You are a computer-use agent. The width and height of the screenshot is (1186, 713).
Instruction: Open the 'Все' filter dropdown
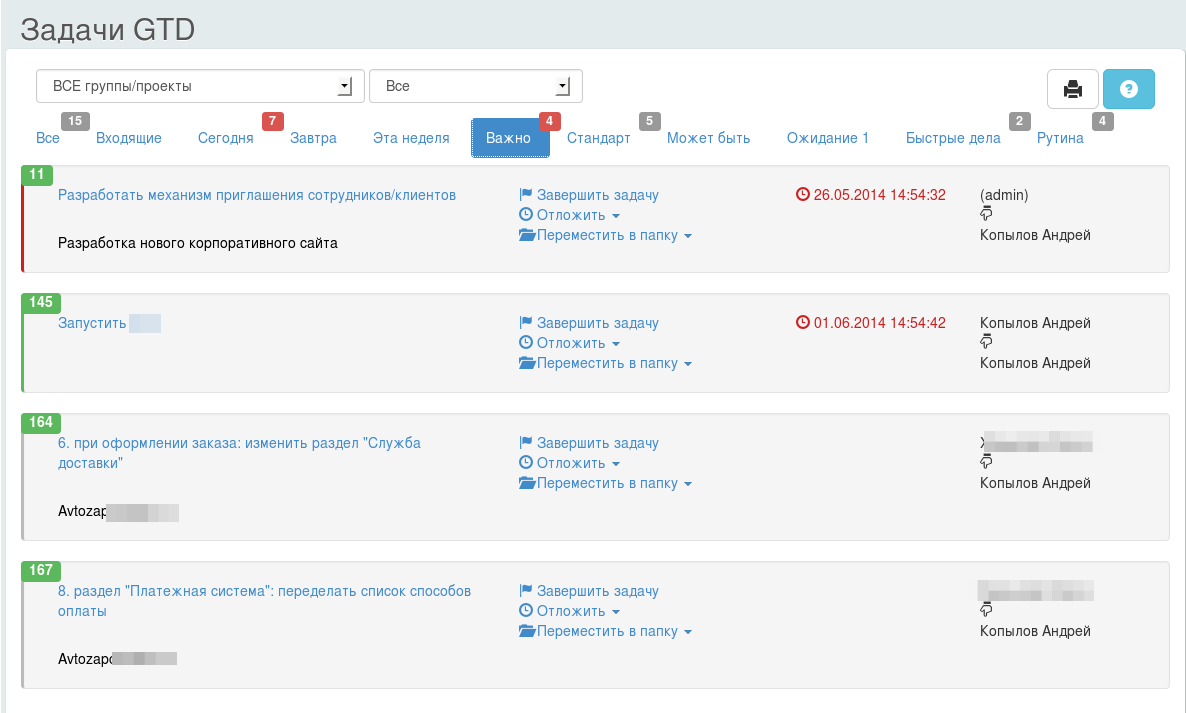pos(475,87)
